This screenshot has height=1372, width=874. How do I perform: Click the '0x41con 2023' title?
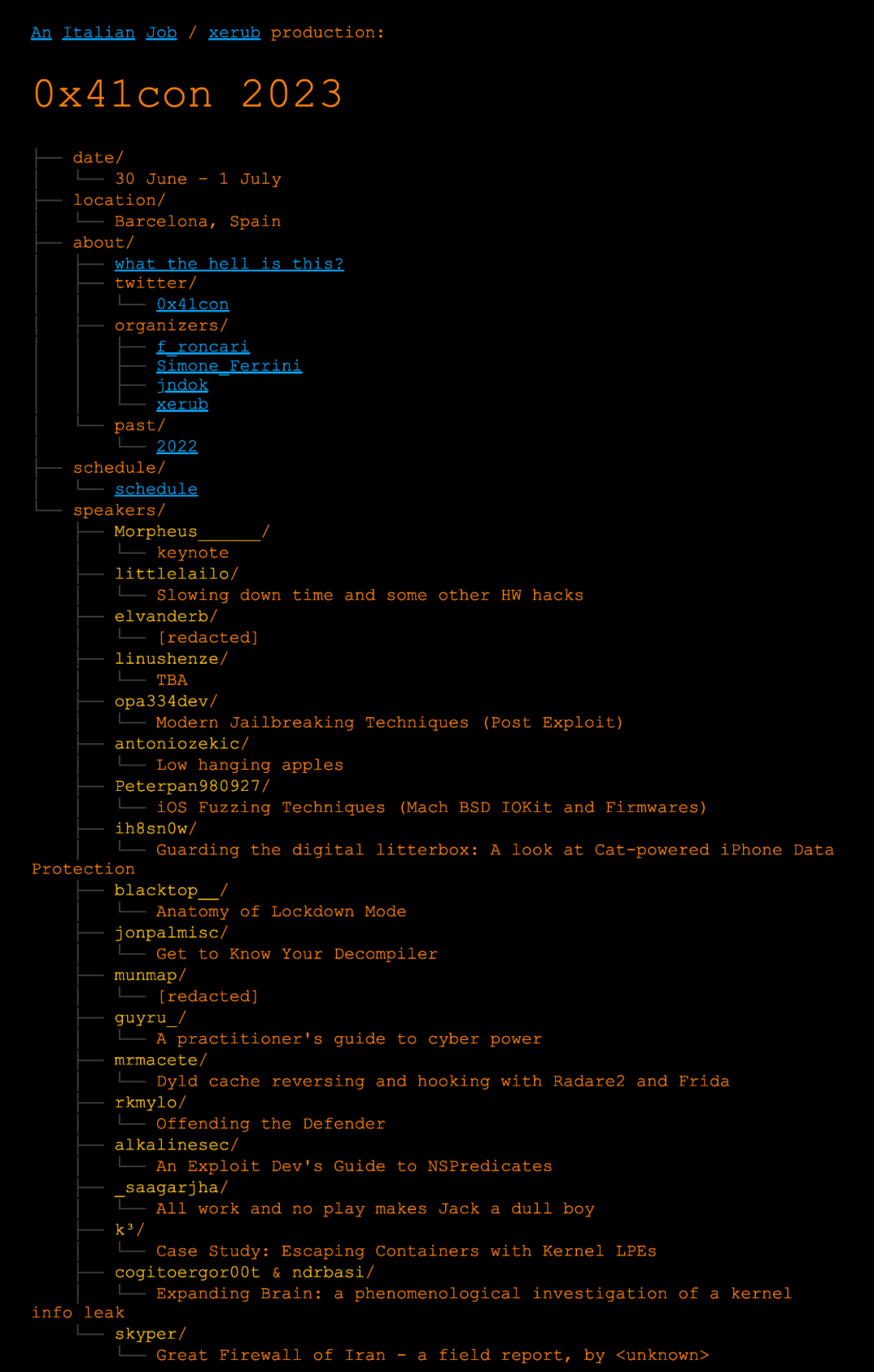click(x=188, y=94)
